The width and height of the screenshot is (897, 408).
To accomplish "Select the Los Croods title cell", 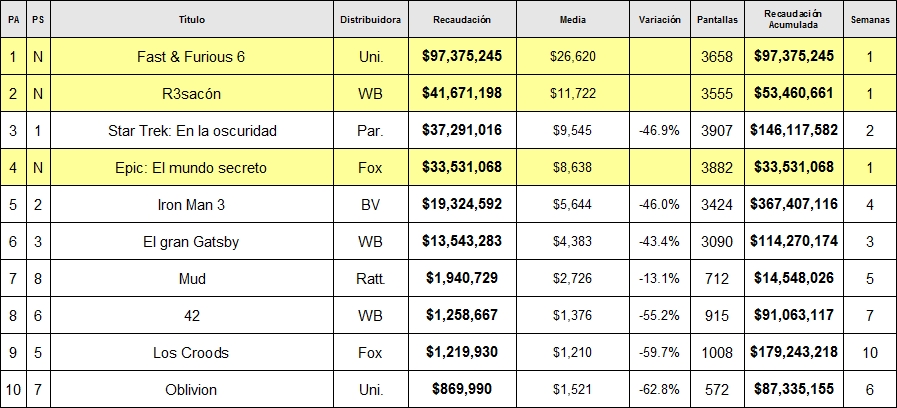I will (191, 353).
